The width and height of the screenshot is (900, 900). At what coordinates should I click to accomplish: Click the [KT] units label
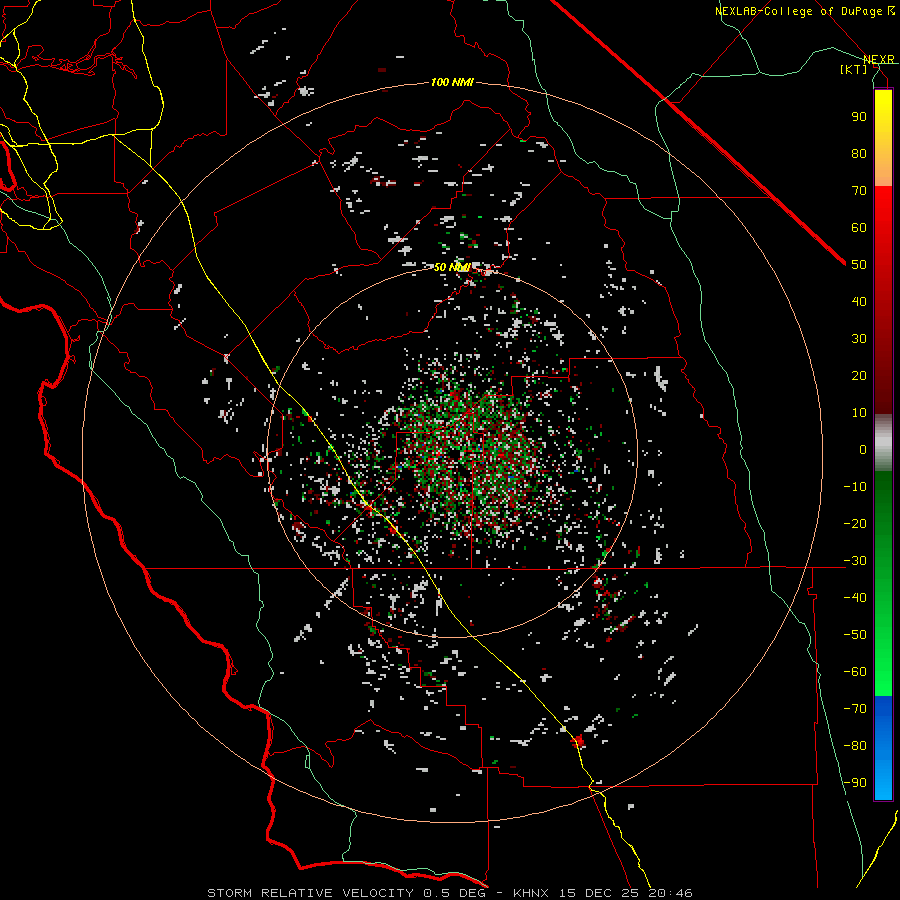coord(854,69)
